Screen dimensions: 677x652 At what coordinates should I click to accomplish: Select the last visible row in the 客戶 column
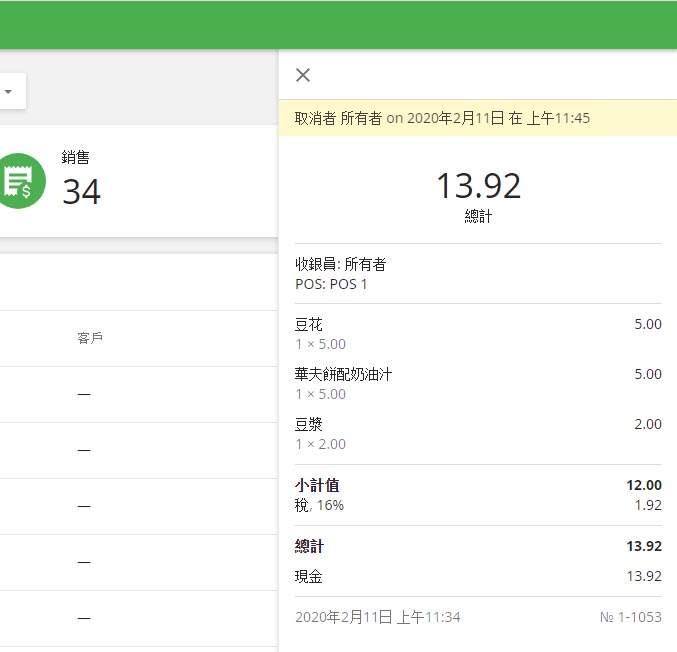[x=84, y=619]
